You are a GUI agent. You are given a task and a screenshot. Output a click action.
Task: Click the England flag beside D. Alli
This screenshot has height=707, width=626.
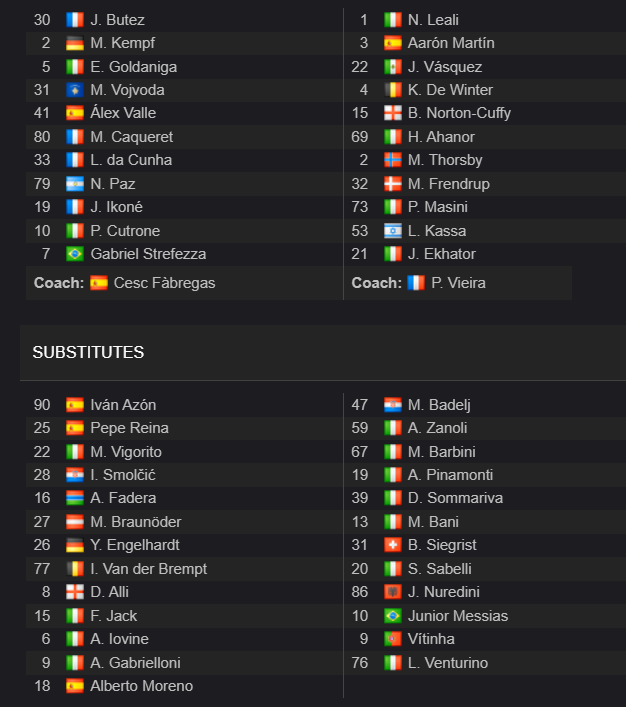[75, 592]
